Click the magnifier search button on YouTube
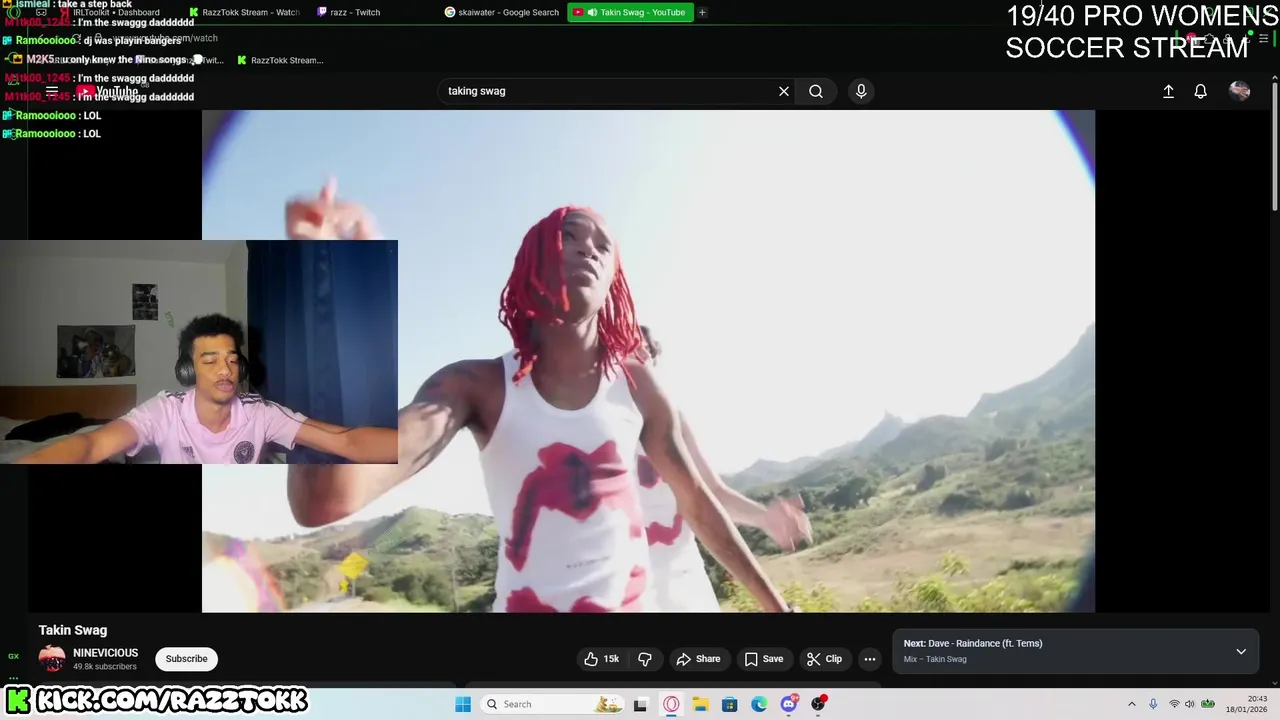This screenshot has height=720, width=1280. (816, 91)
